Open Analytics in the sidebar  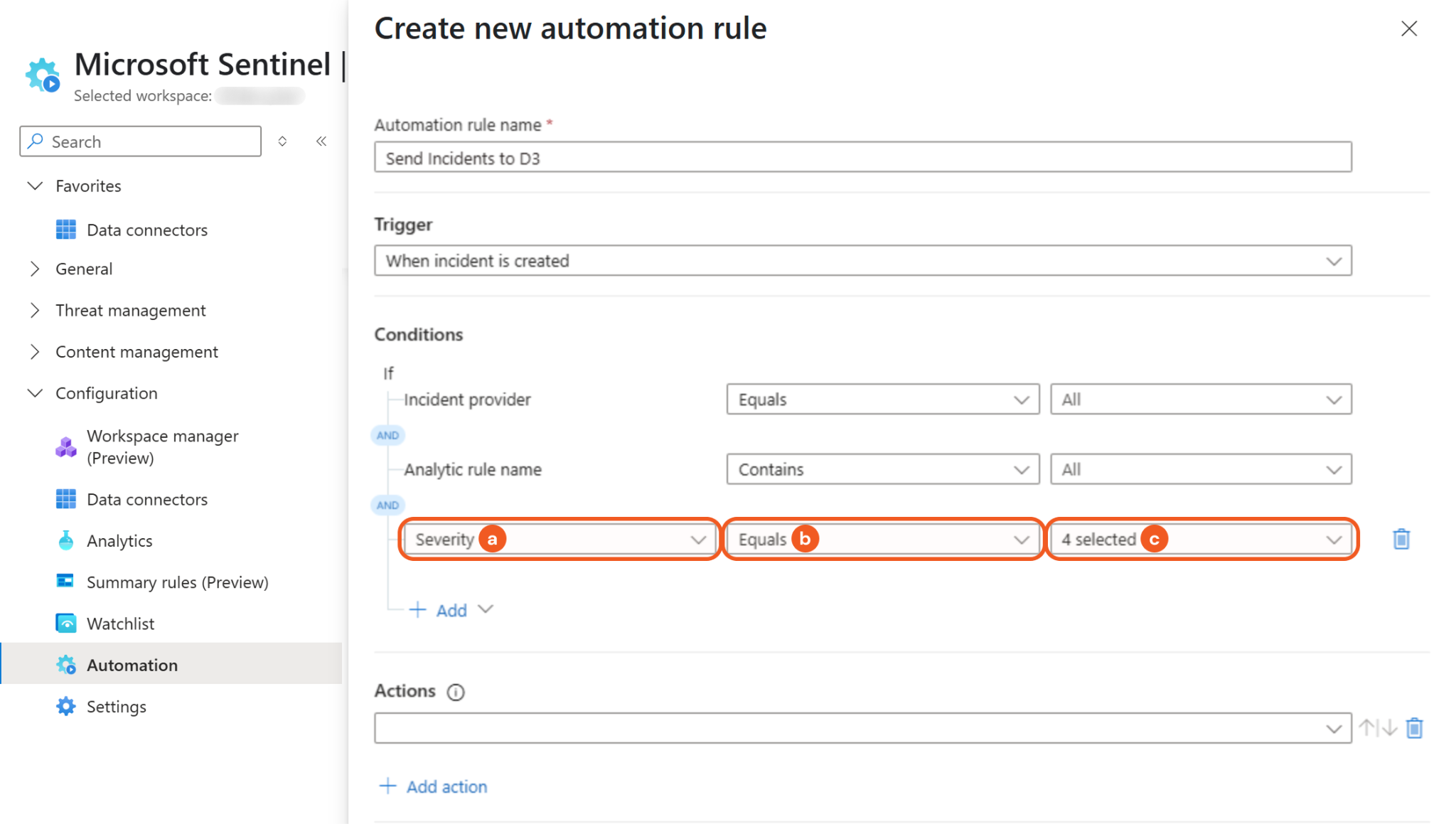(x=119, y=541)
